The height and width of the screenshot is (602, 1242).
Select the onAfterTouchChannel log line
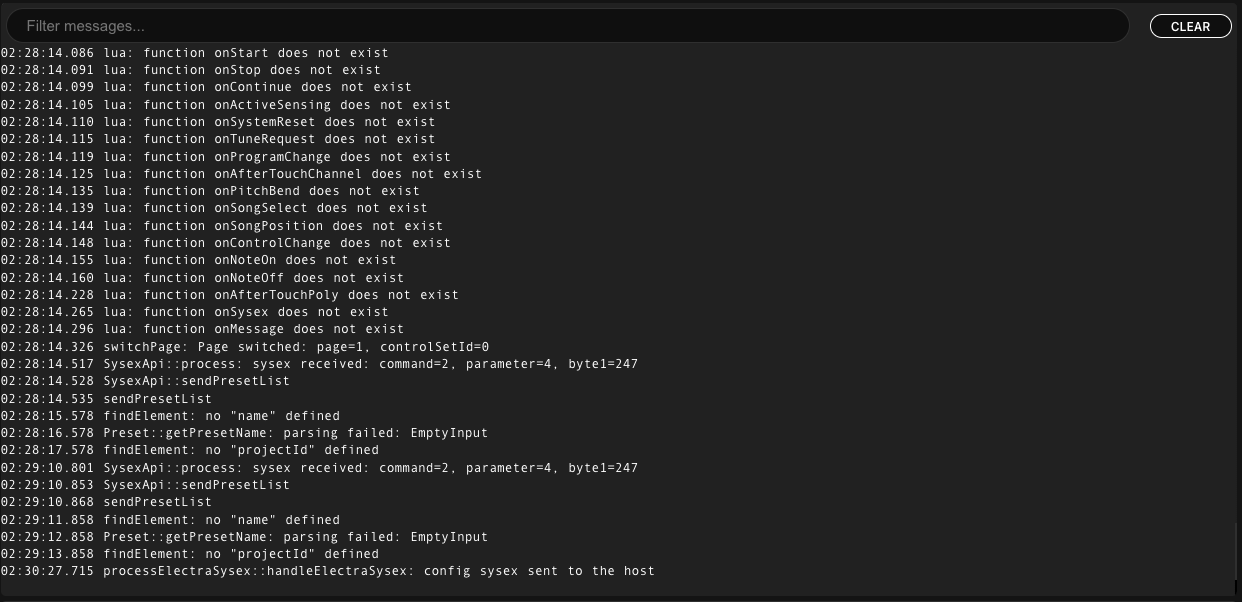pyautogui.click(x=240, y=173)
